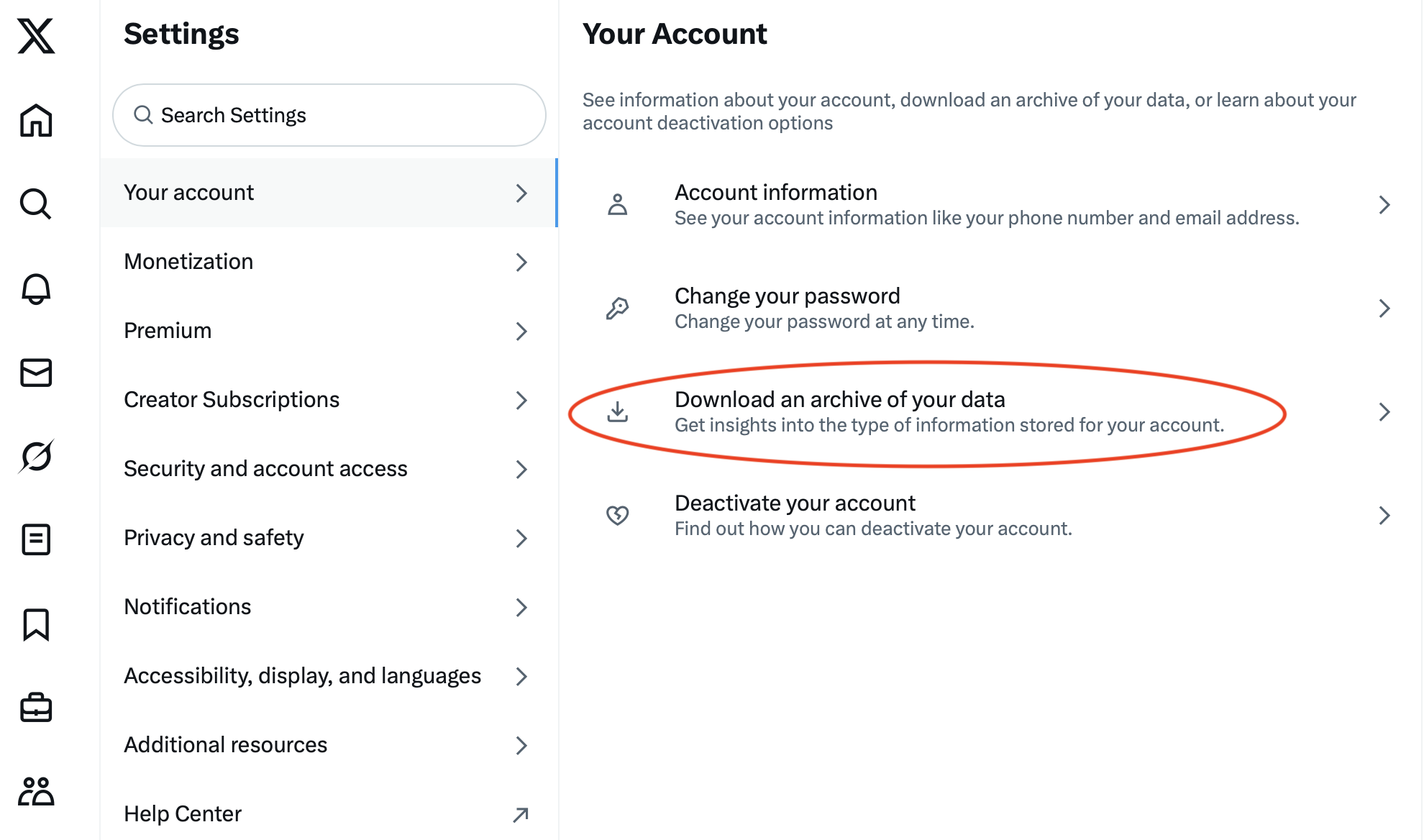Open Jobs briefcase icon
The image size is (1424, 840).
(x=36, y=708)
